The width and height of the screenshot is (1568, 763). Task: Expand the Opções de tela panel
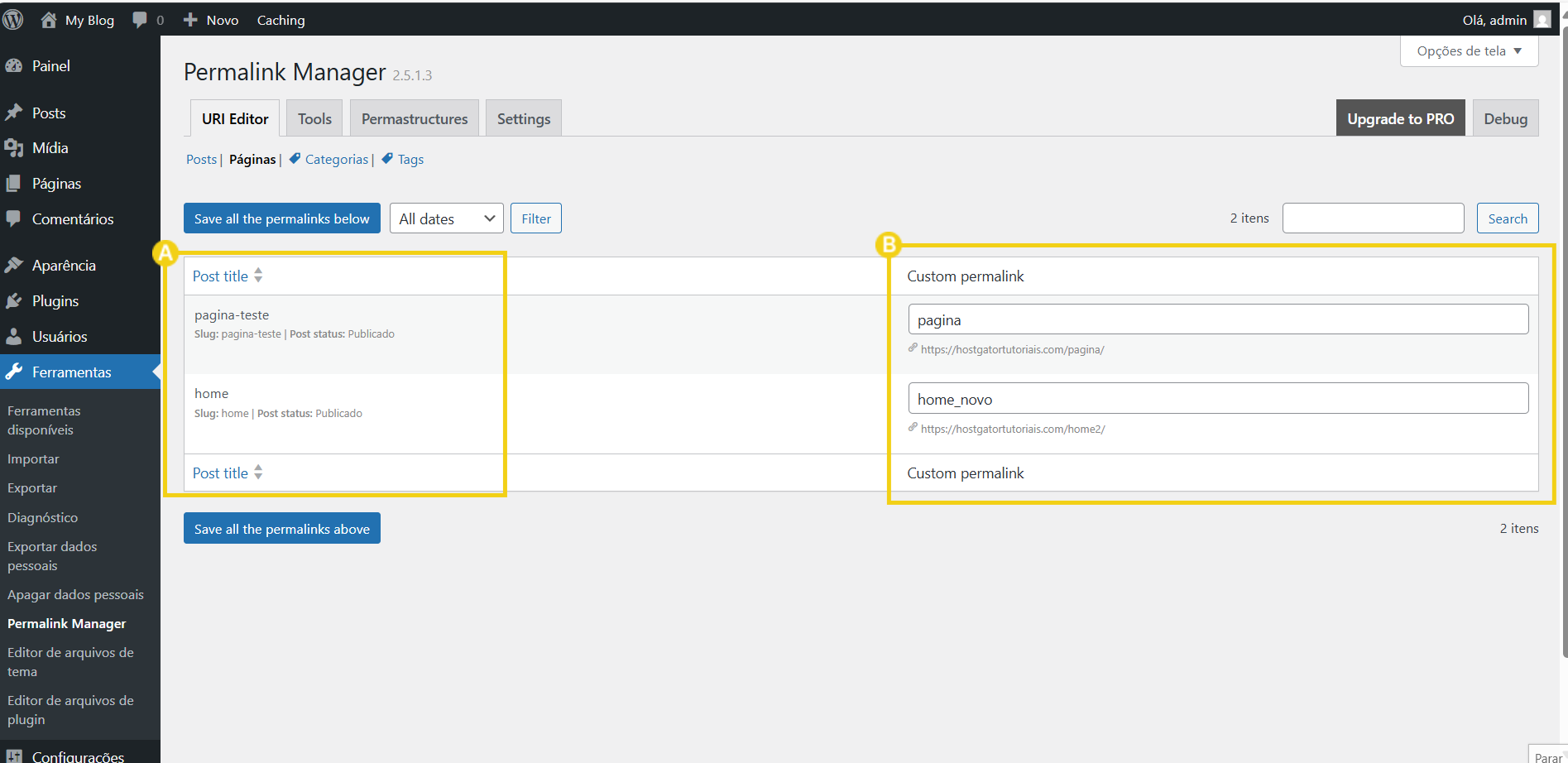click(1469, 51)
